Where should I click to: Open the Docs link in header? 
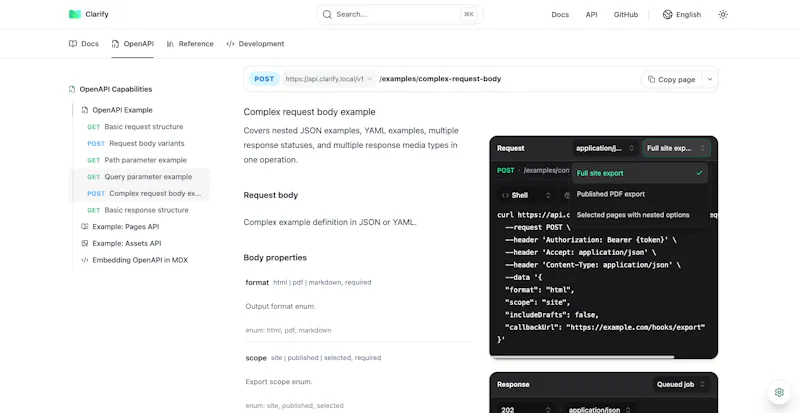point(560,14)
